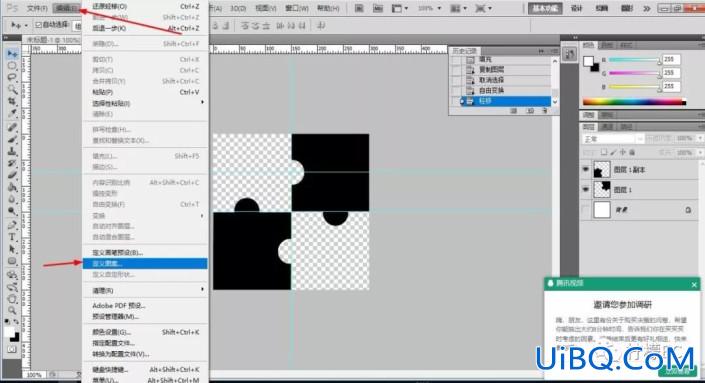Reset default foreground and background colors
Viewport: 705px width, 383px height.
point(7,322)
